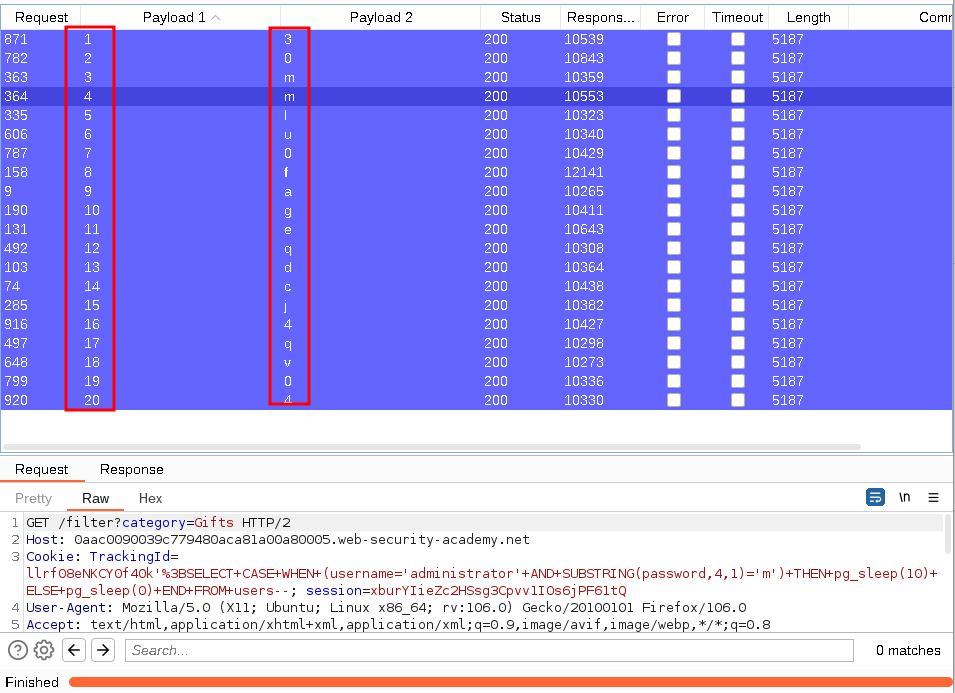Select the Pretty view tab

33,498
